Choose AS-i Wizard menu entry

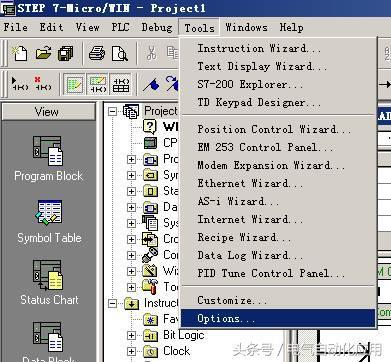click(x=279, y=201)
